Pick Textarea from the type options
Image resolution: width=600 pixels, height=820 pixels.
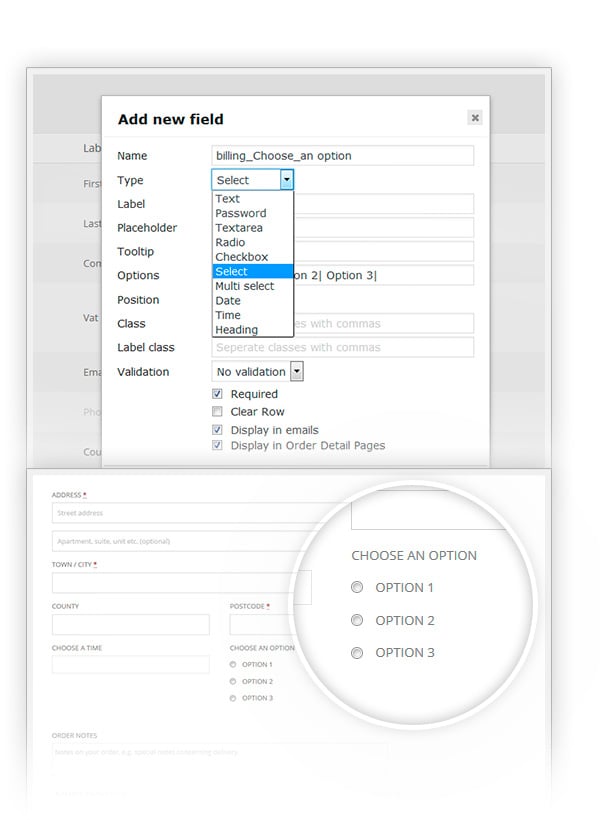coord(239,228)
